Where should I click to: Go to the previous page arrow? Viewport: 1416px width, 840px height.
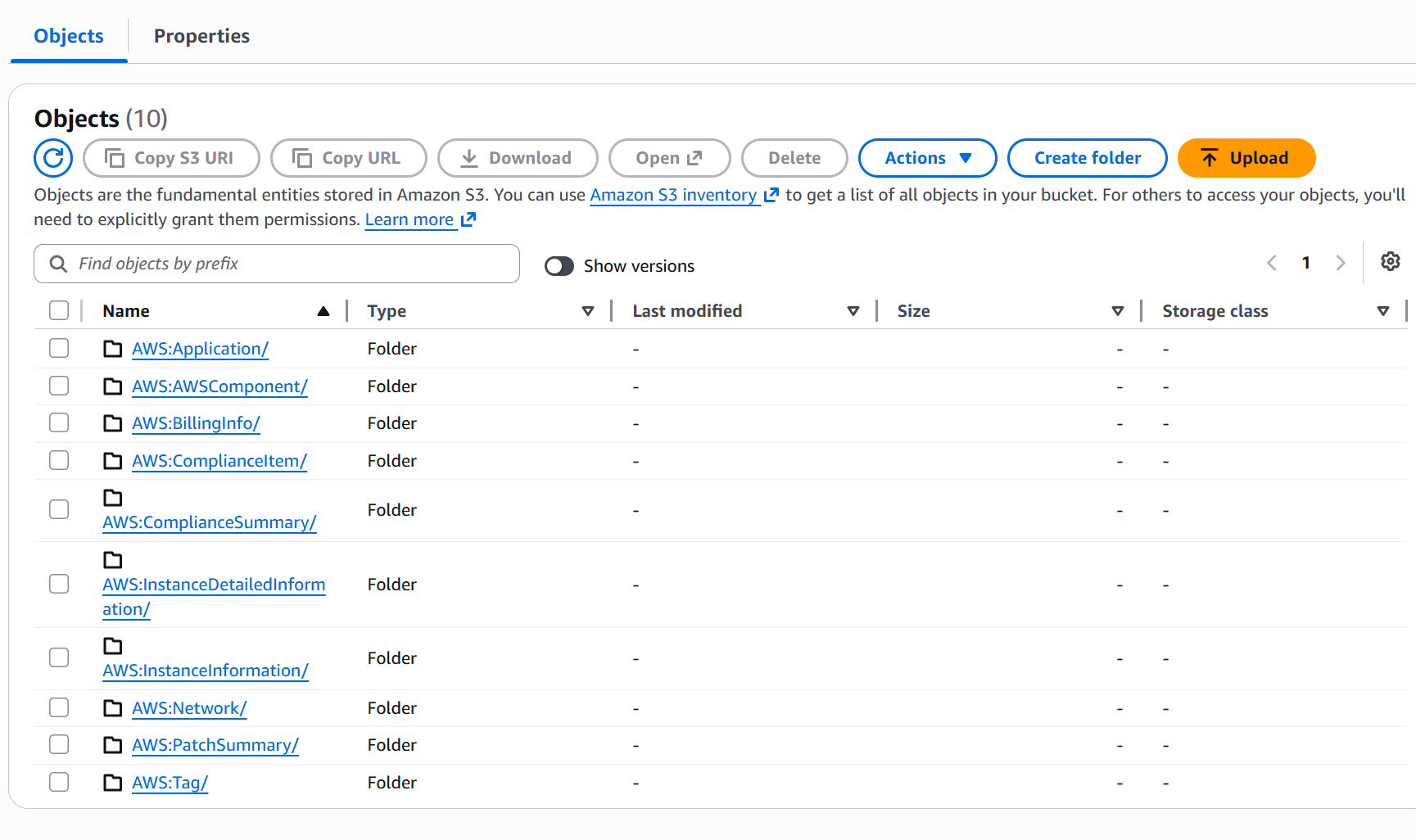pyautogui.click(x=1272, y=263)
